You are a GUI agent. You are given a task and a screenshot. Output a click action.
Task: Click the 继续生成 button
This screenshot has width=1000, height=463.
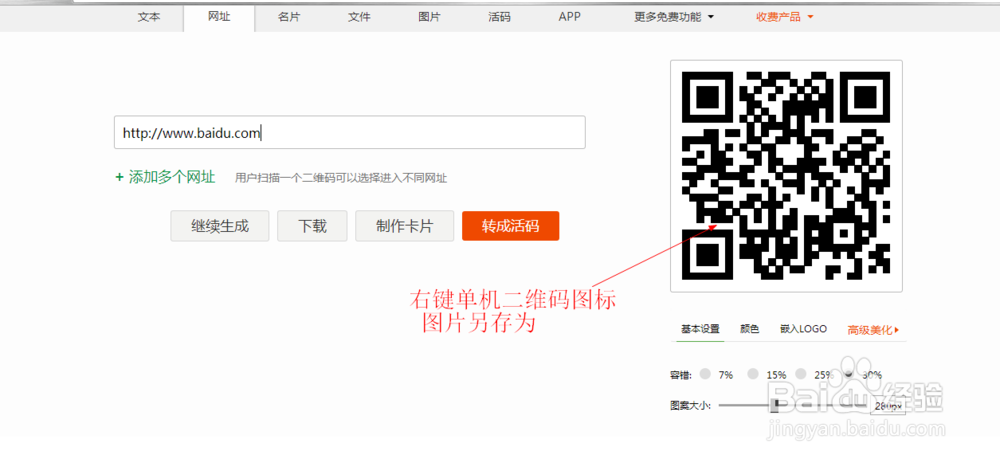pyautogui.click(x=219, y=226)
